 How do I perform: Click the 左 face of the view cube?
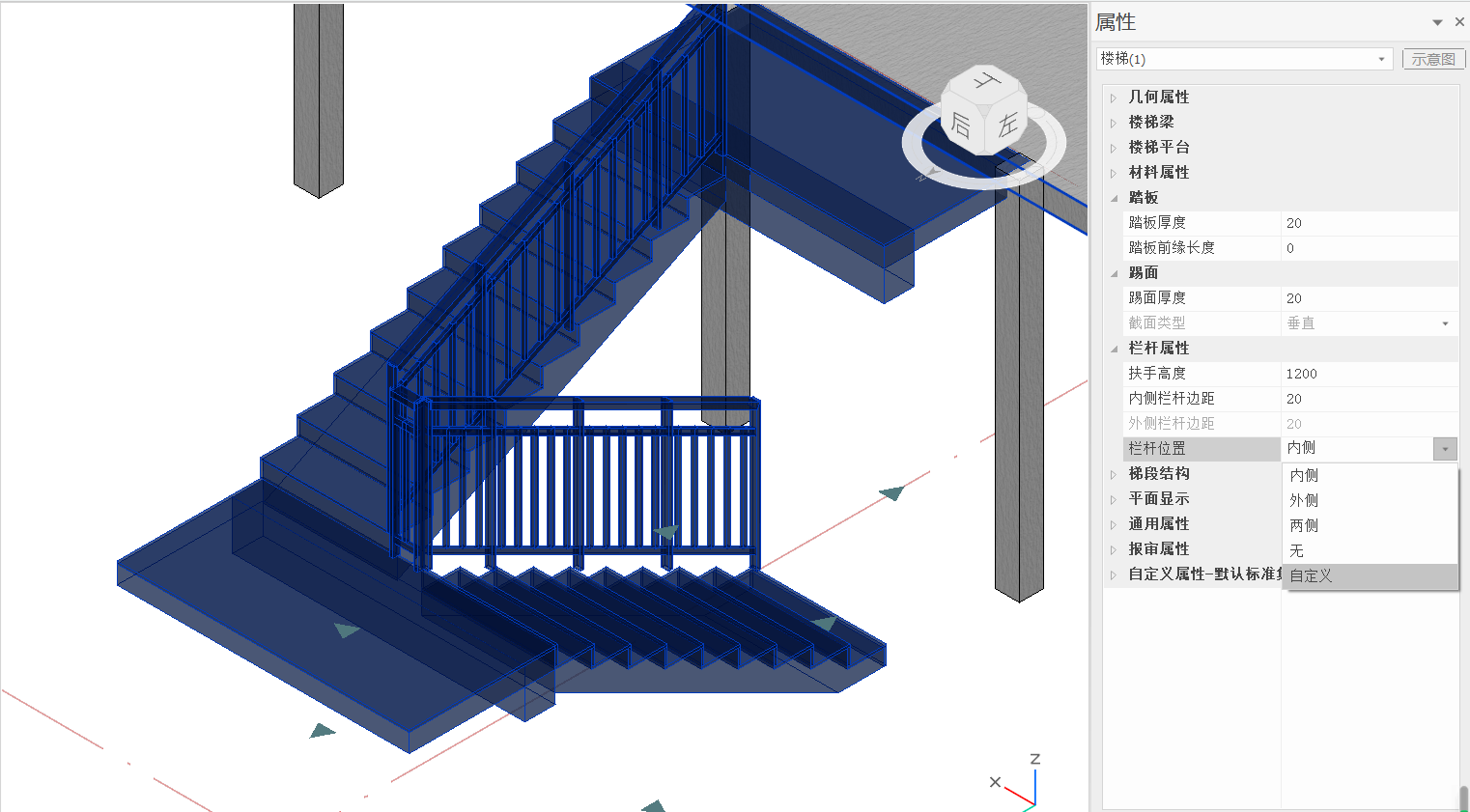pyautogui.click(x=1006, y=124)
